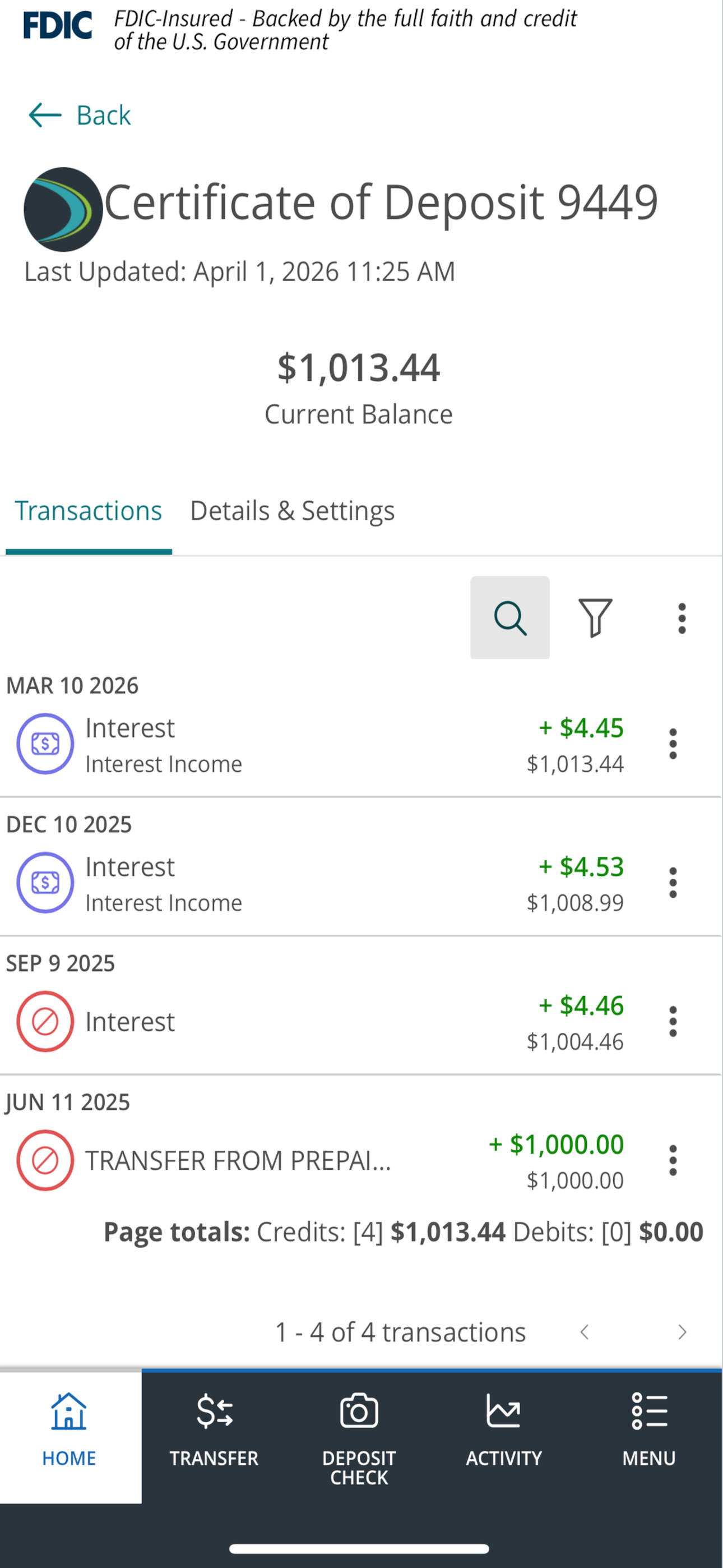723x1568 pixels.
Task: Open the transaction search magnifier
Action: (x=510, y=617)
